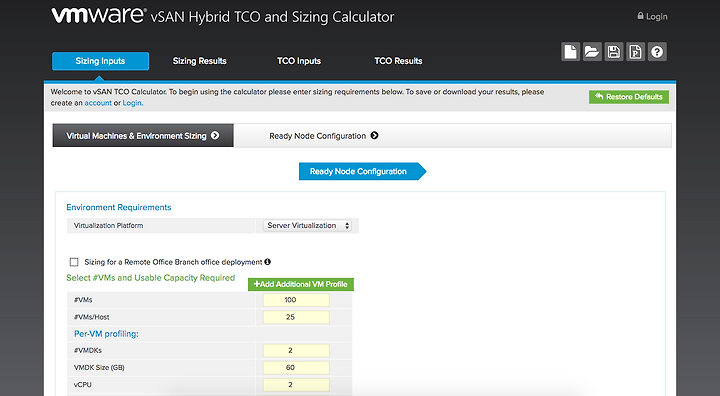Screen dimensions: 720x396
Task: Click the Restore Defaults button
Action: pos(629,97)
